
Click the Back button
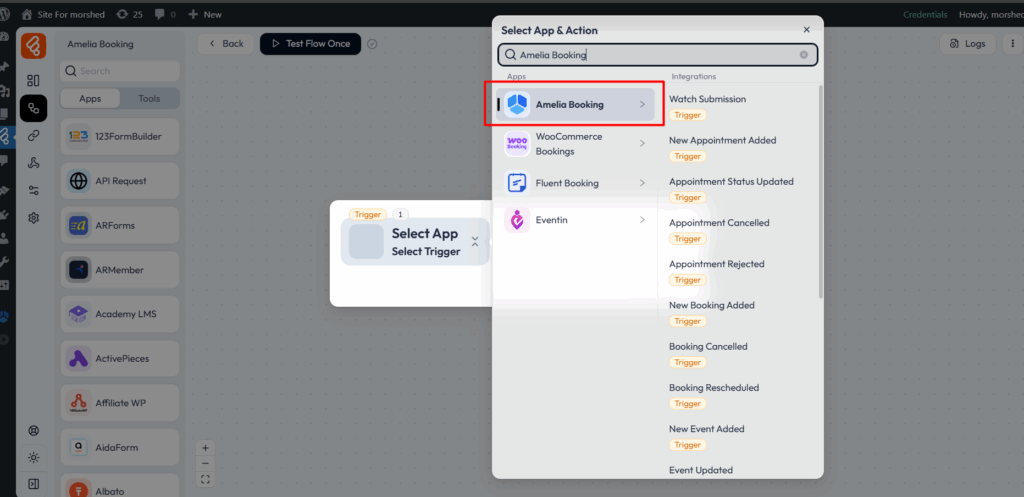[225, 44]
